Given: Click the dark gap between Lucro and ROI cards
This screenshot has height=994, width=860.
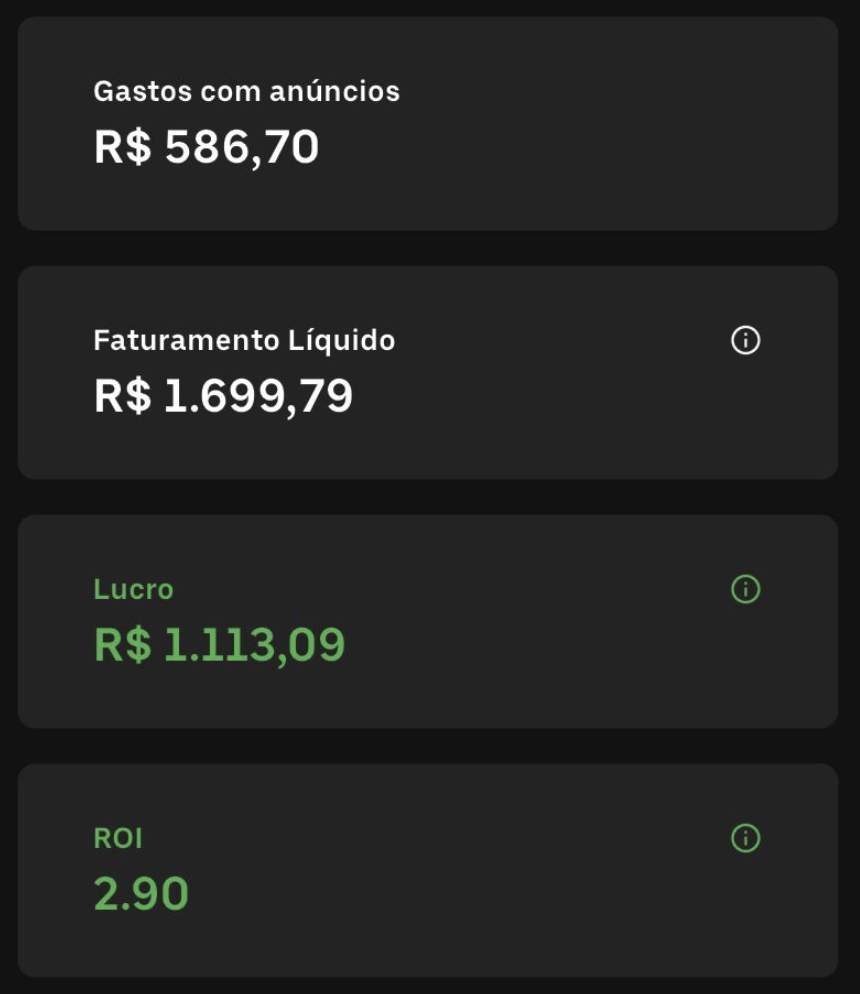Looking at the screenshot, I should 428,746.
